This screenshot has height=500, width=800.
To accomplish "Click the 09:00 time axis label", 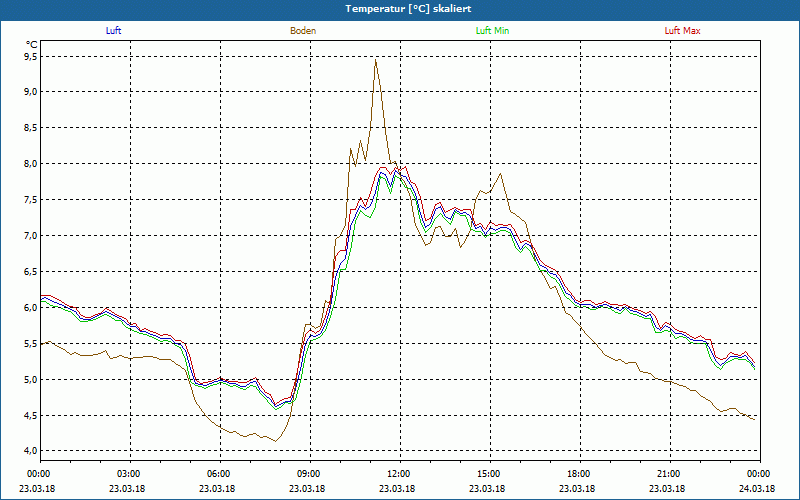I will (310, 474).
